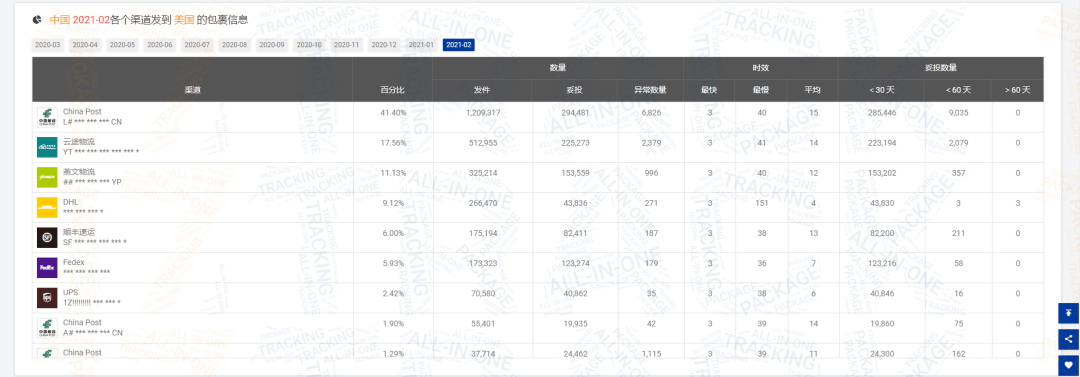Click the > 60 天 column header
The width and height of the screenshot is (1080, 377).
[x=1017, y=90]
